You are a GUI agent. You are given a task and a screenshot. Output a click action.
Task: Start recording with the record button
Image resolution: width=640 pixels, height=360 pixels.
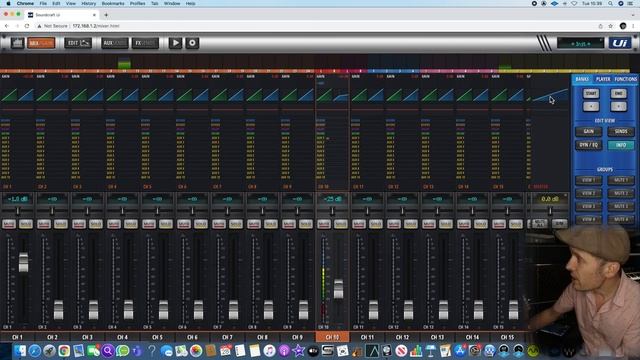pyautogui.click(x=192, y=43)
